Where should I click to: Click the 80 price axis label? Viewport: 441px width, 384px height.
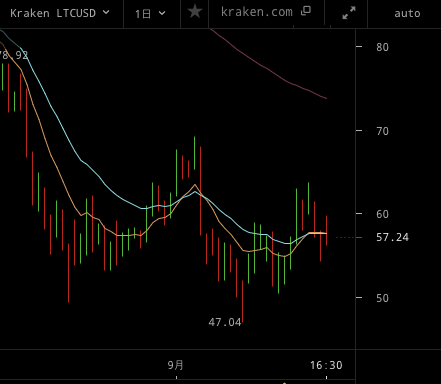pyautogui.click(x=382, y=47)
